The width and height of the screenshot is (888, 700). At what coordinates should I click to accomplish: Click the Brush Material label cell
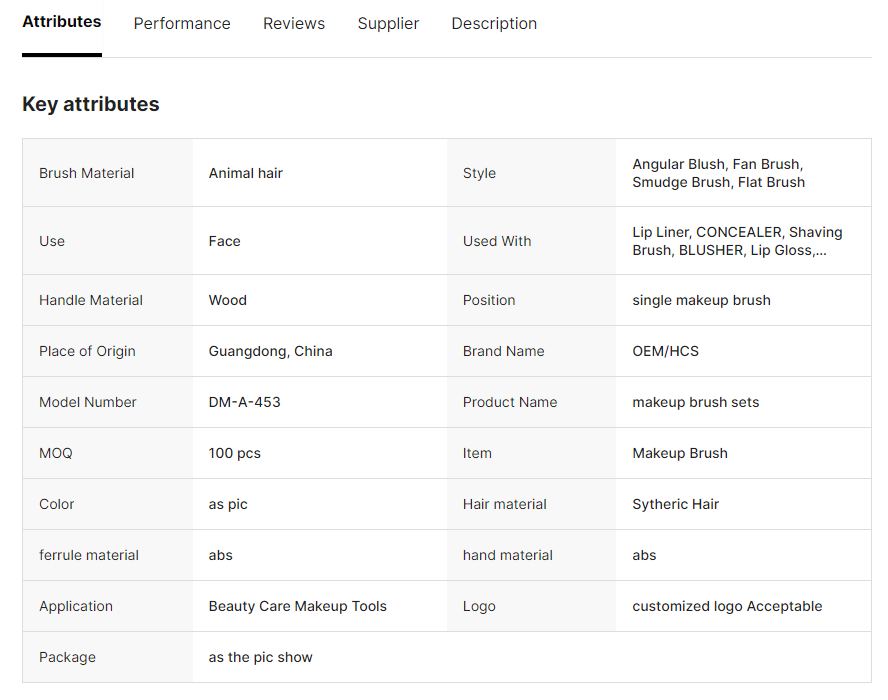(x=87, y=173)
